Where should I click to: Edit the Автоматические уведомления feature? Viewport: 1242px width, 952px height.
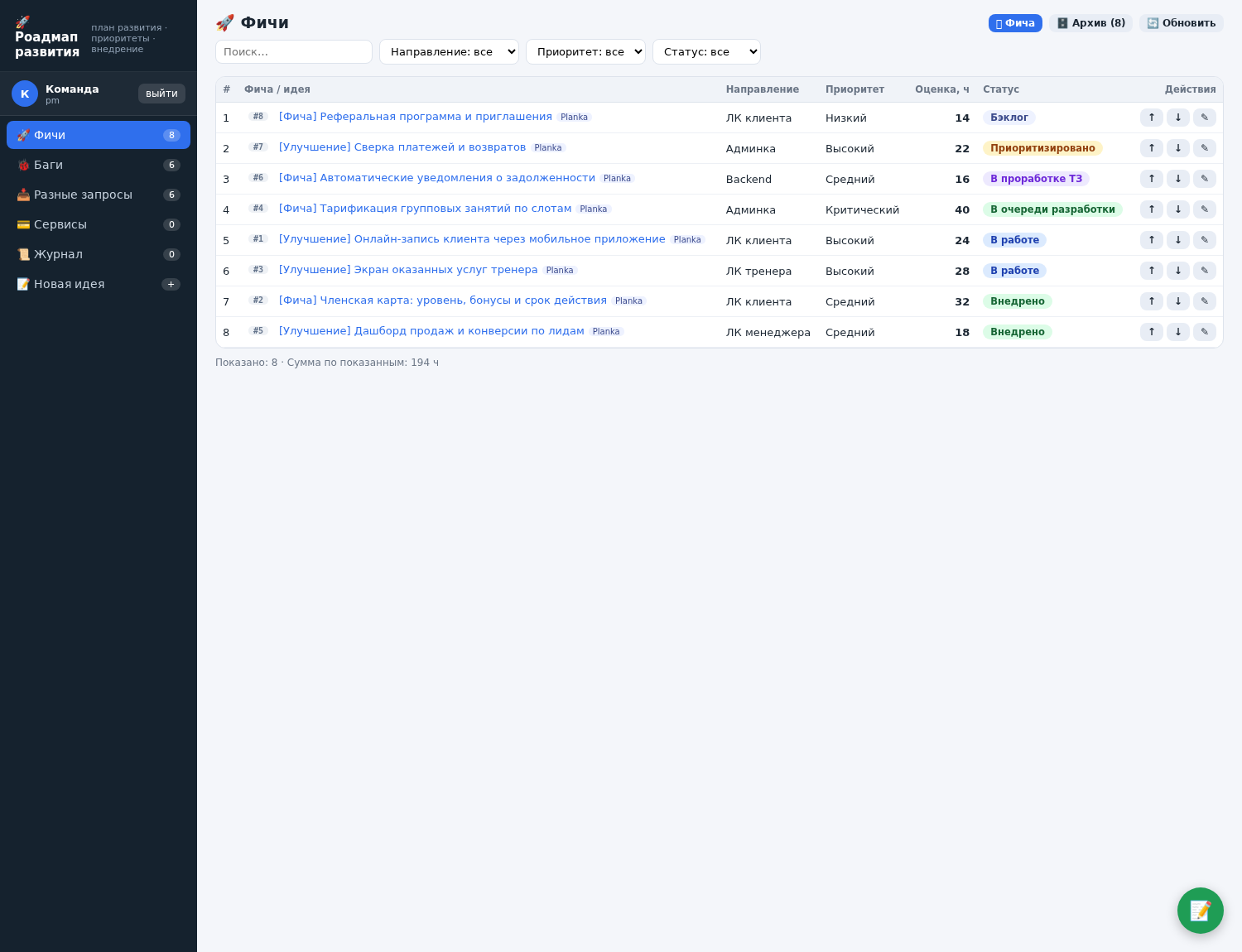click(1205, 179)
